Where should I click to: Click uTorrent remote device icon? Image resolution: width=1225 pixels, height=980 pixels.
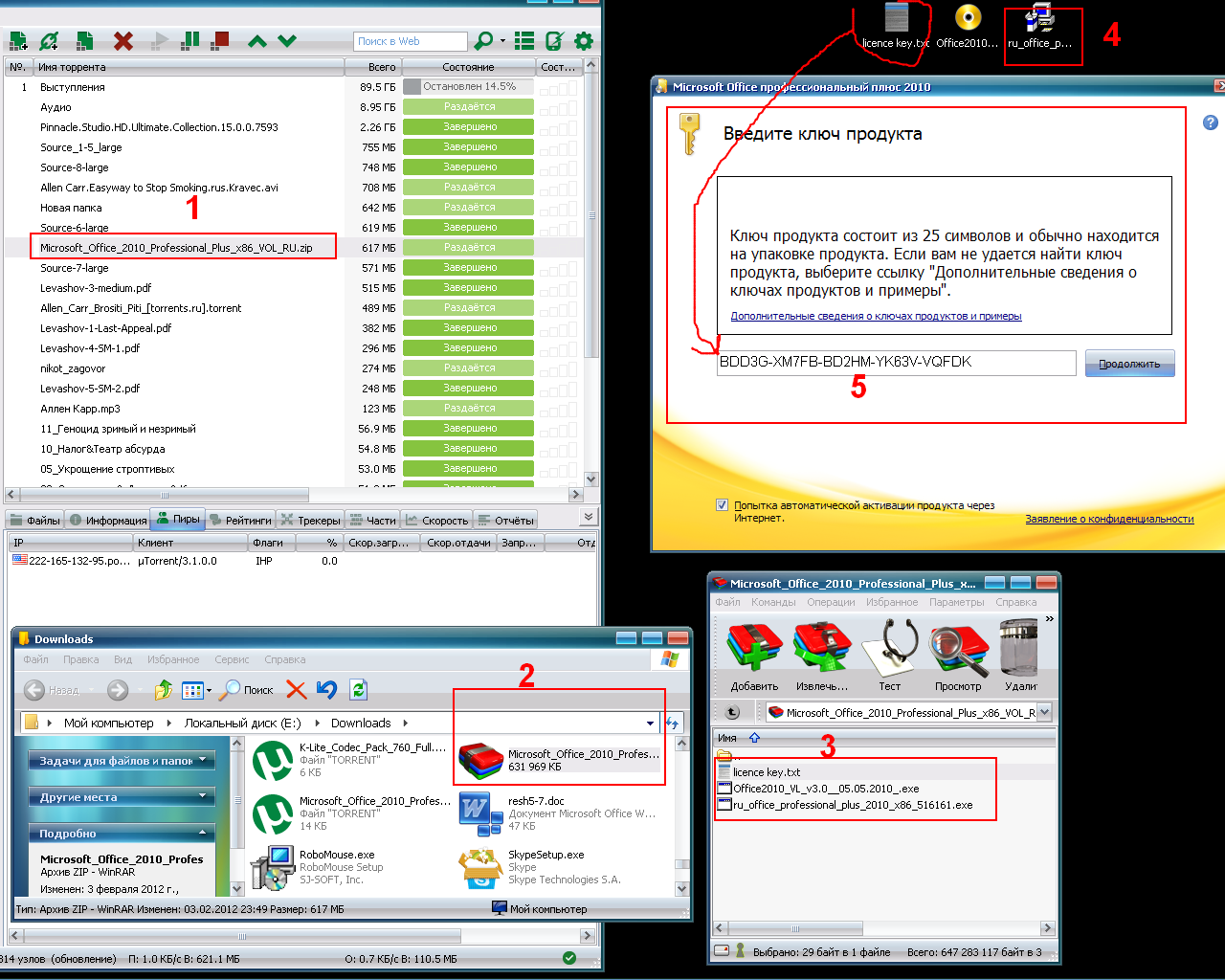(x=554, y=41)
